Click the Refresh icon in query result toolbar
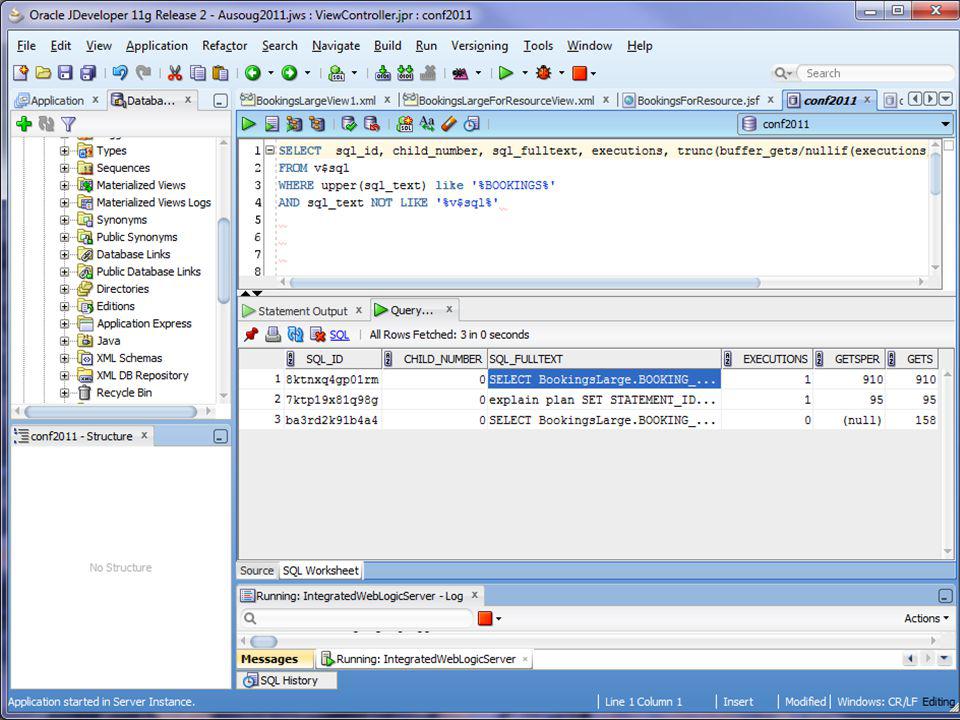This screenshot has height=720, width=960. coord(295,334)
